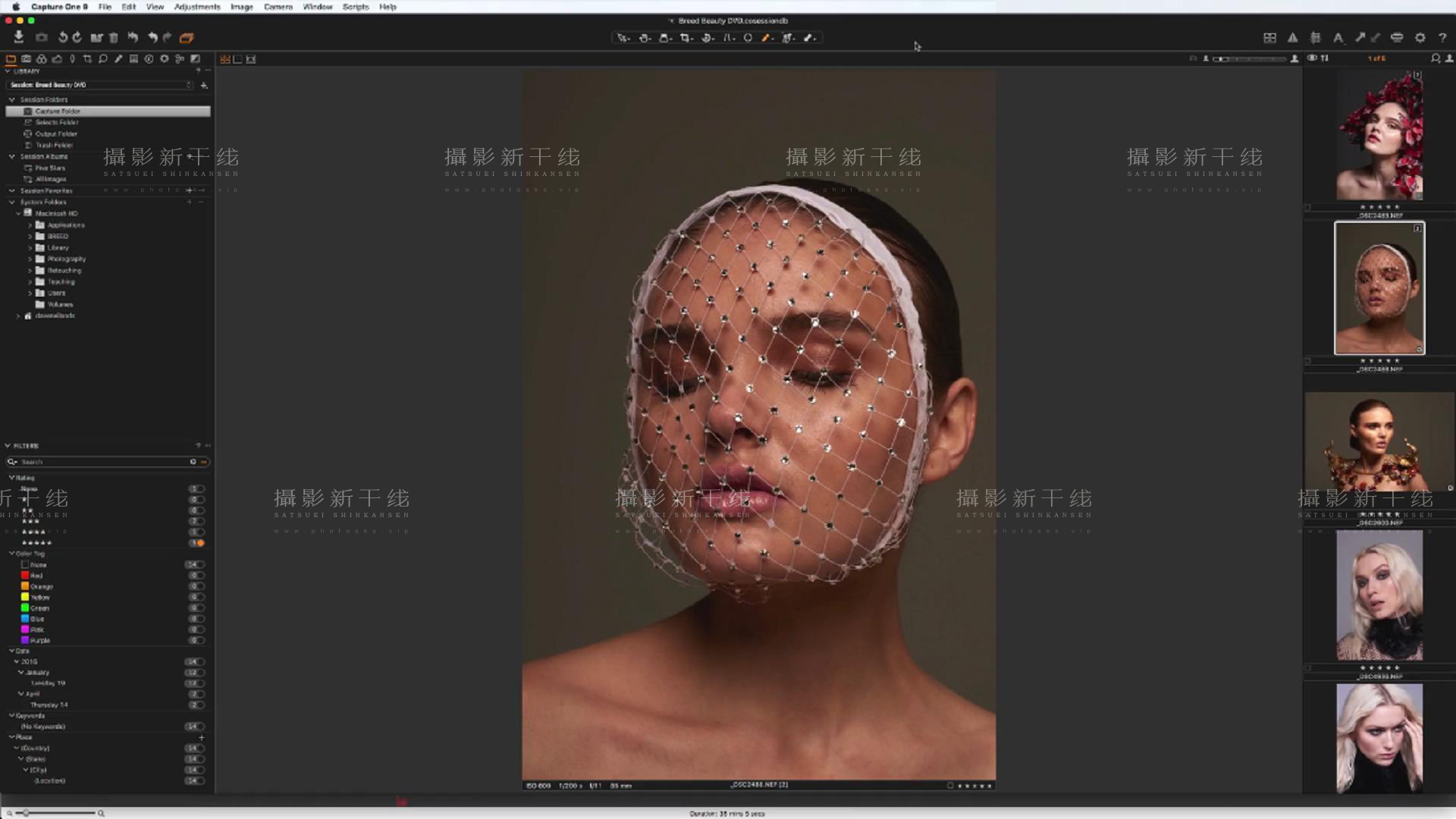This screenshot has height=819, width=1456.
Task: Click the Print icon
Action: 1397,37
